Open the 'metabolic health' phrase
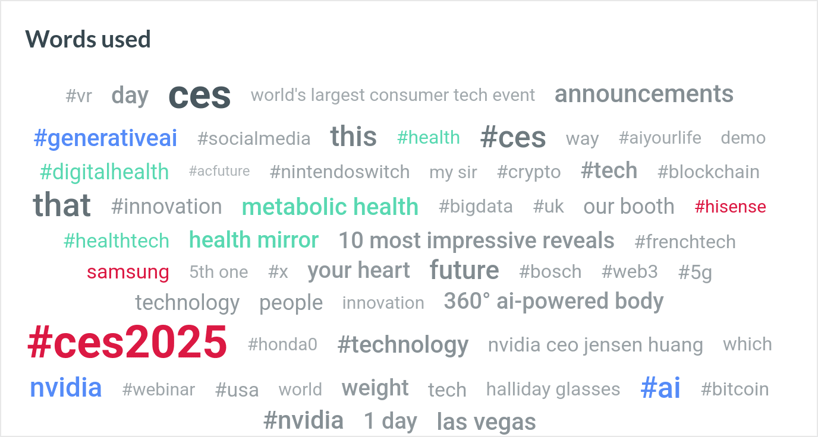 pyautogui.click(x=330, y=207)
